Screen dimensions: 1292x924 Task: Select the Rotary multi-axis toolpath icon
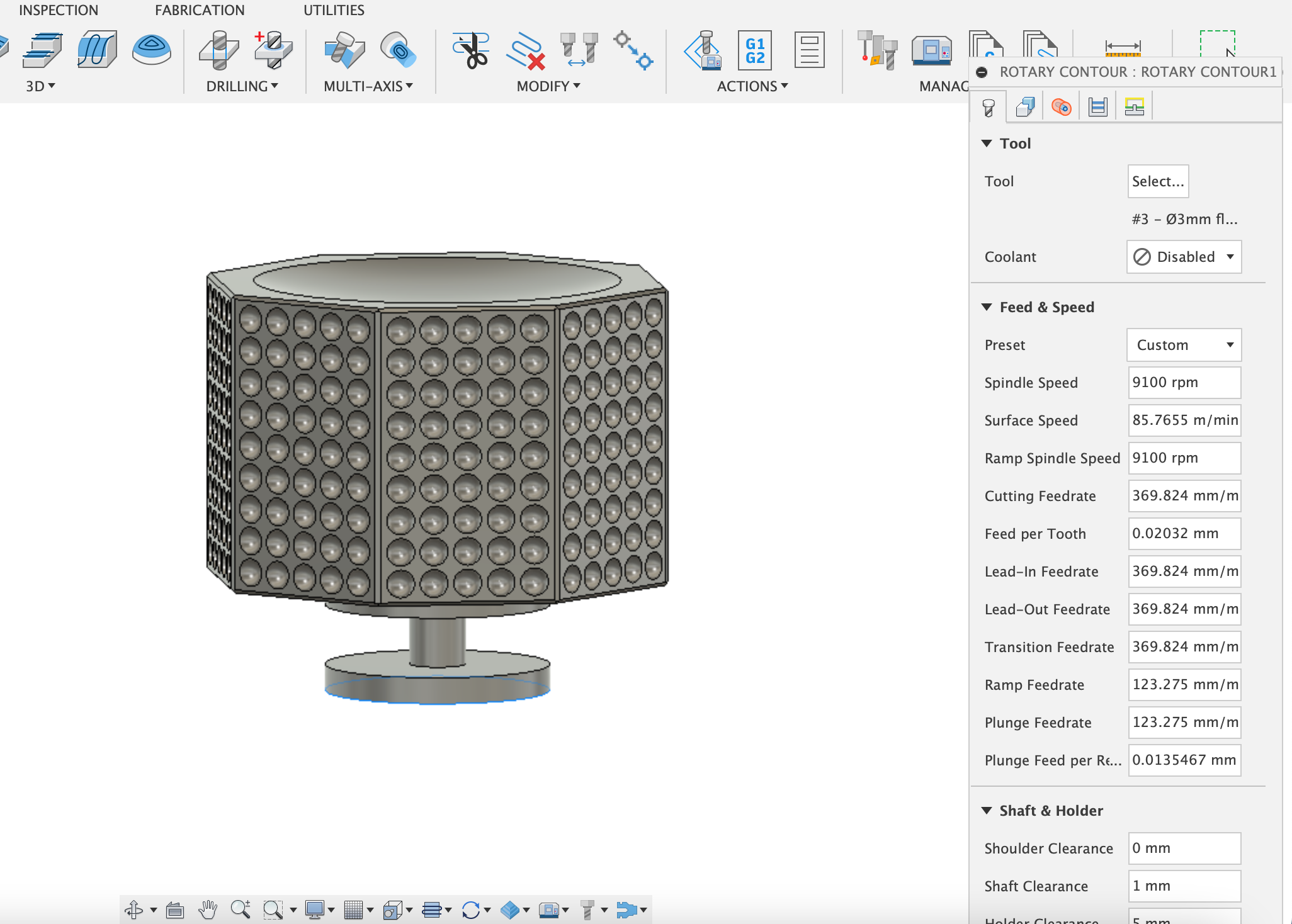coord(398,50)
